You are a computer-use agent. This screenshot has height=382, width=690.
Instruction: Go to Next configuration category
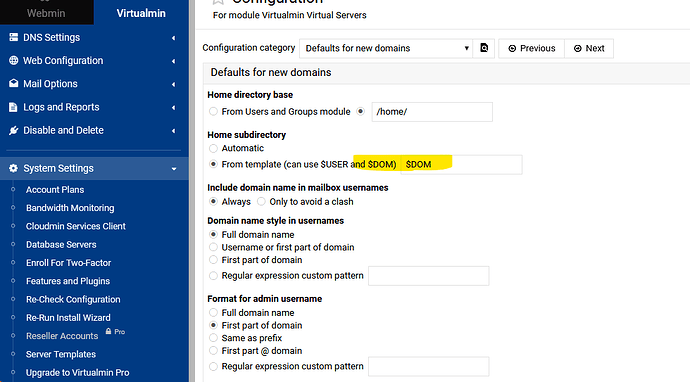click(589, 48)
